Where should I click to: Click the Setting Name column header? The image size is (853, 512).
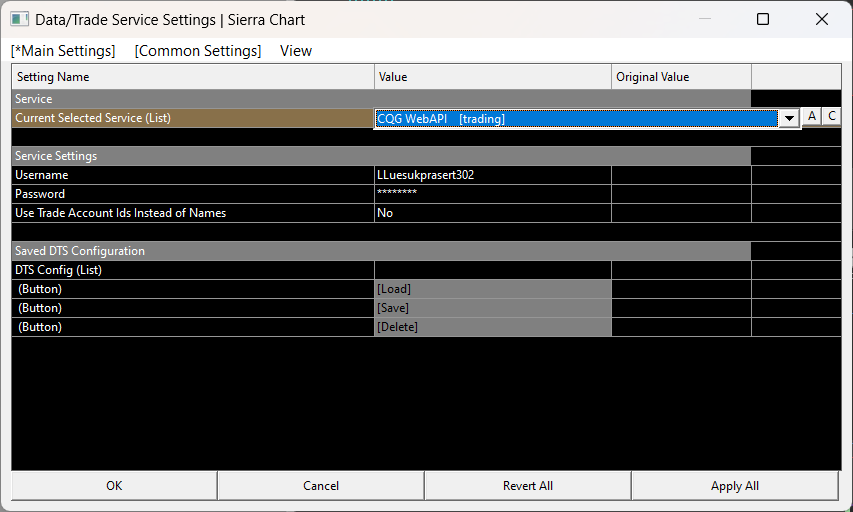[193, 77]
